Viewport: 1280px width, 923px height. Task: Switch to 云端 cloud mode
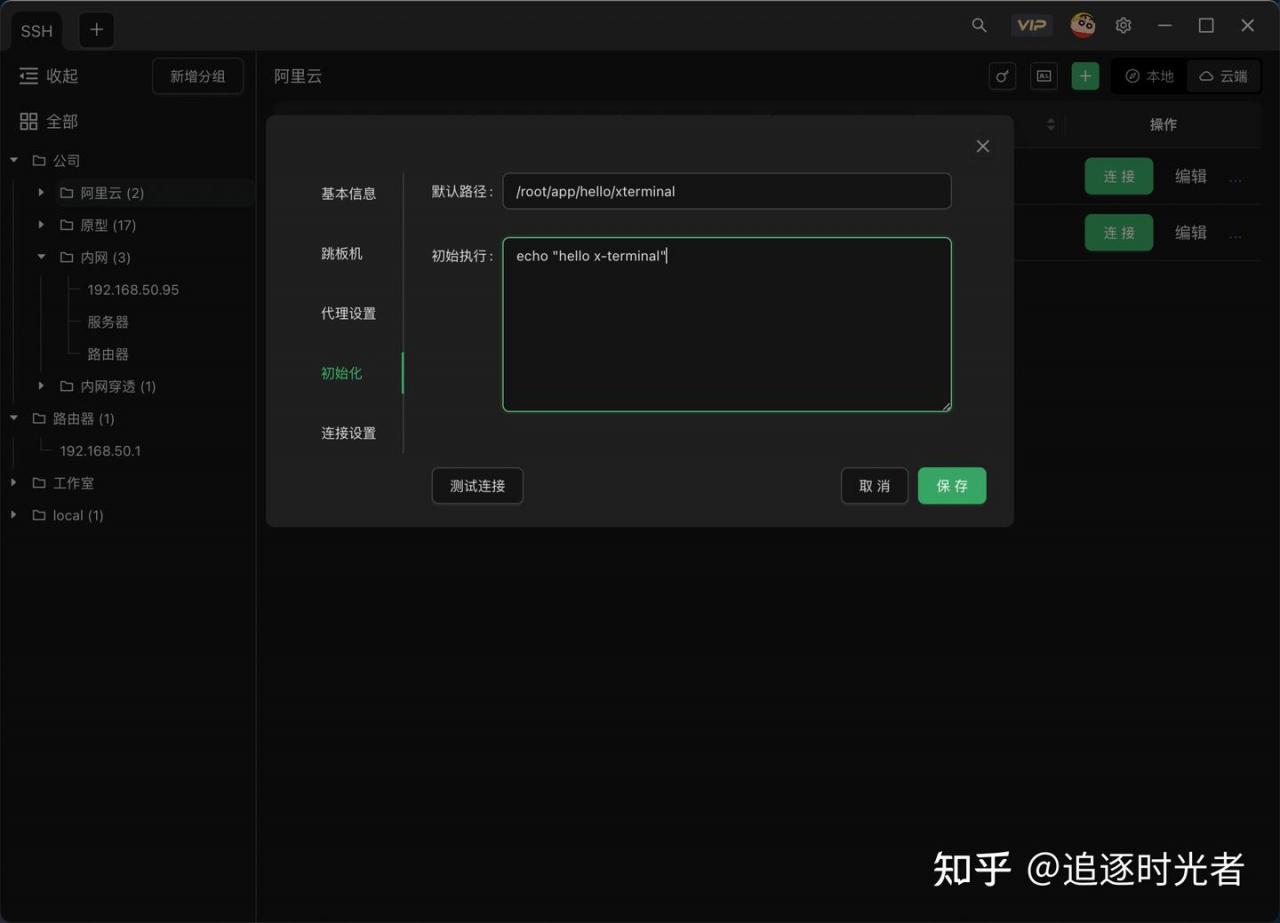[1224, 76]
